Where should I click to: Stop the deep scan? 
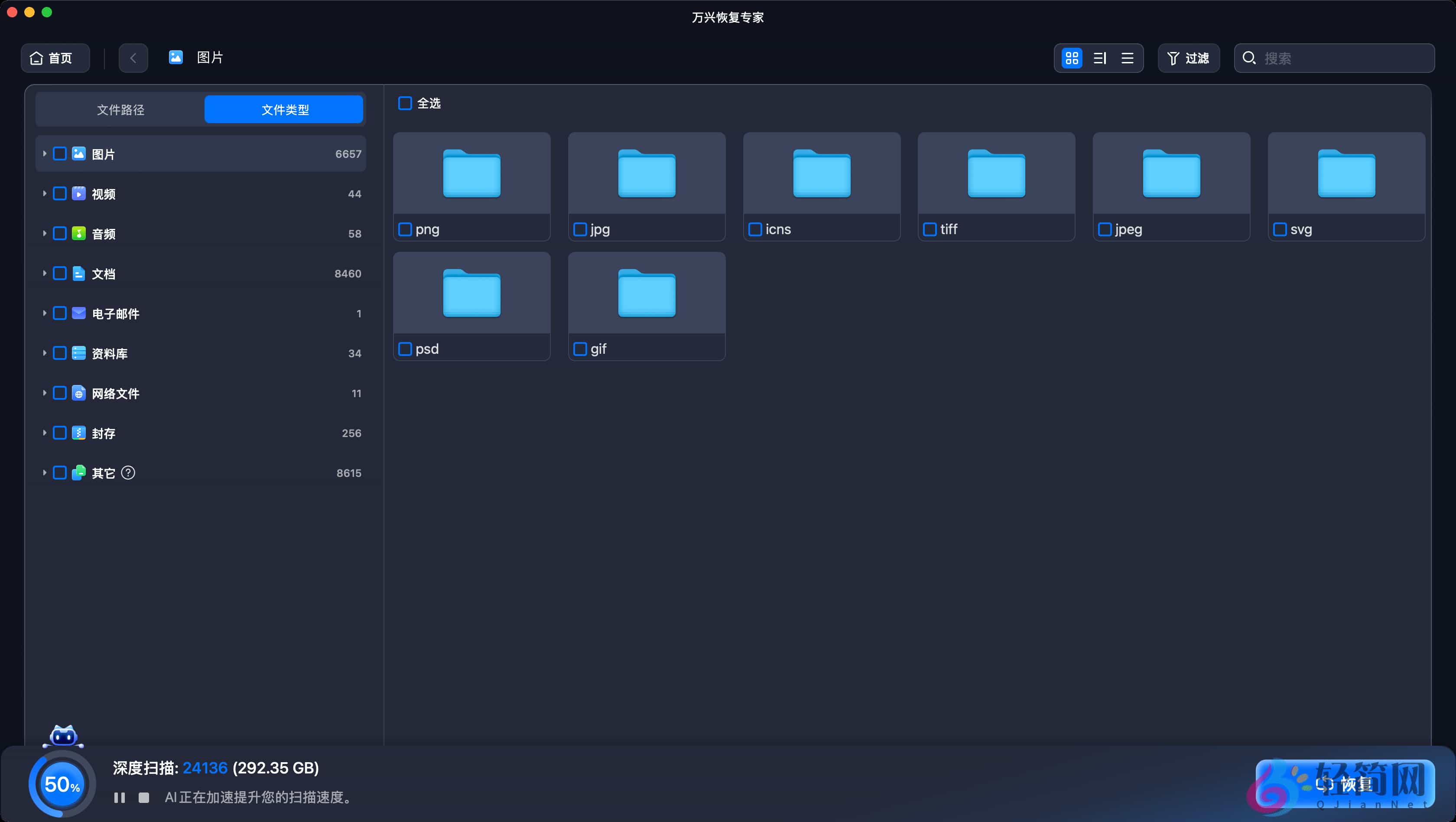pos(143,797)
